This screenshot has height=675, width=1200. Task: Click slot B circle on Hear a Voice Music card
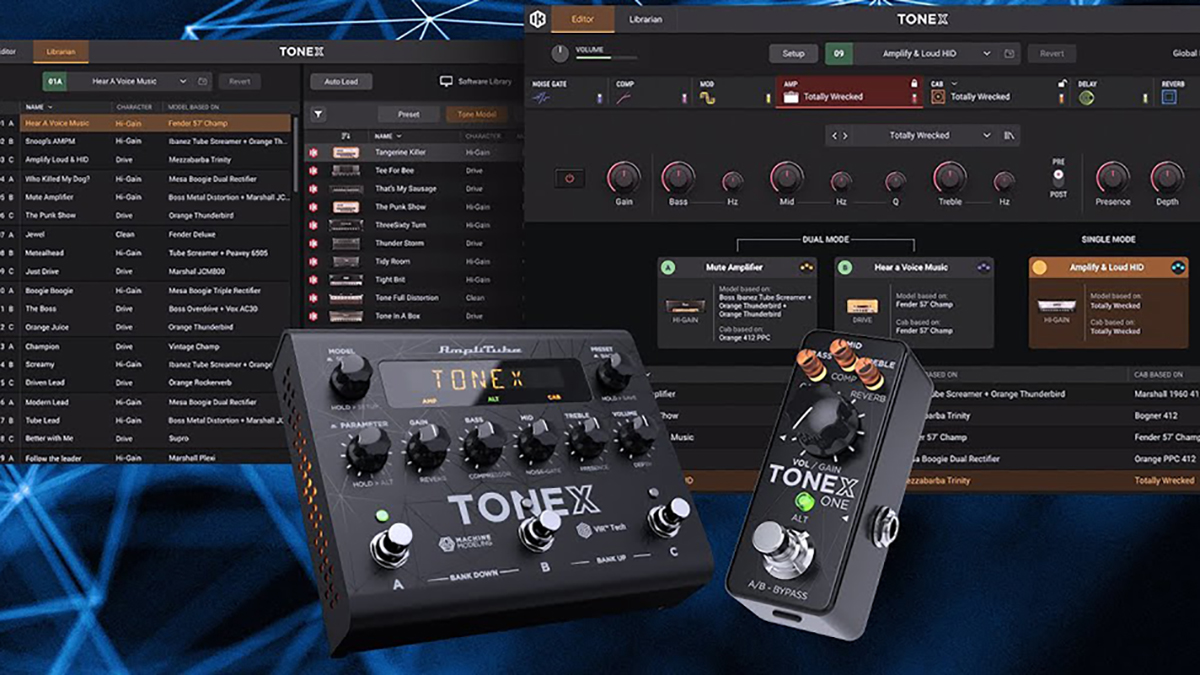845,268
